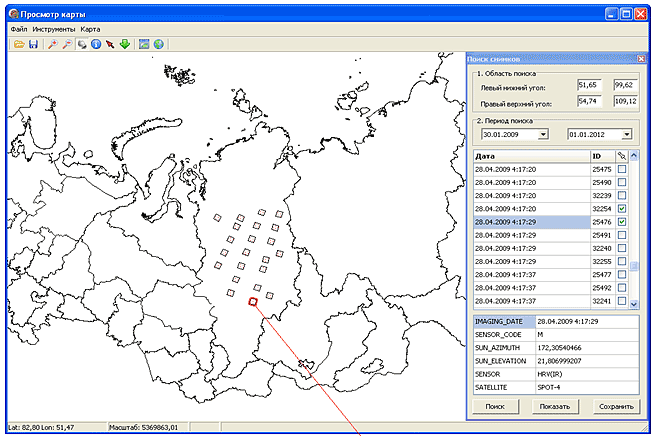Activate the pan hand tool
The image size is (655, 438).
82,45
